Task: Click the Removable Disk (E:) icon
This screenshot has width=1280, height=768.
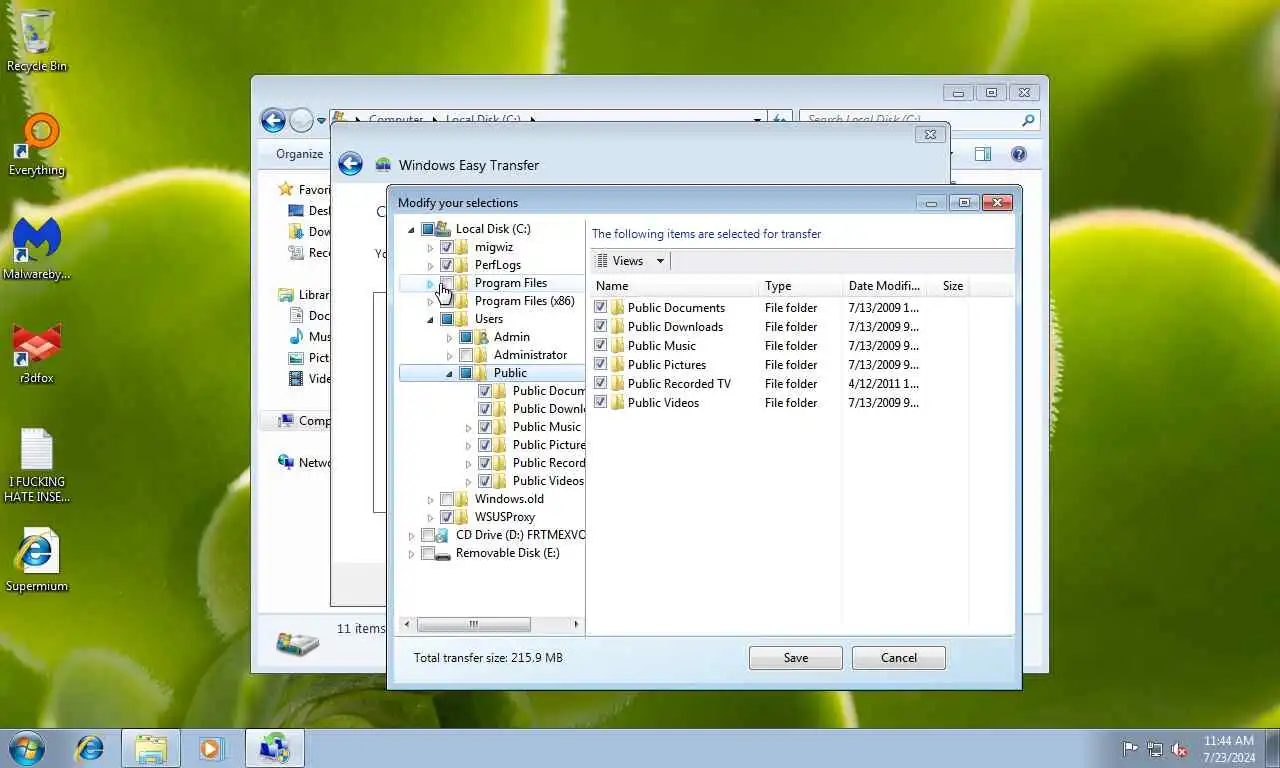Action: pos(443,553)
